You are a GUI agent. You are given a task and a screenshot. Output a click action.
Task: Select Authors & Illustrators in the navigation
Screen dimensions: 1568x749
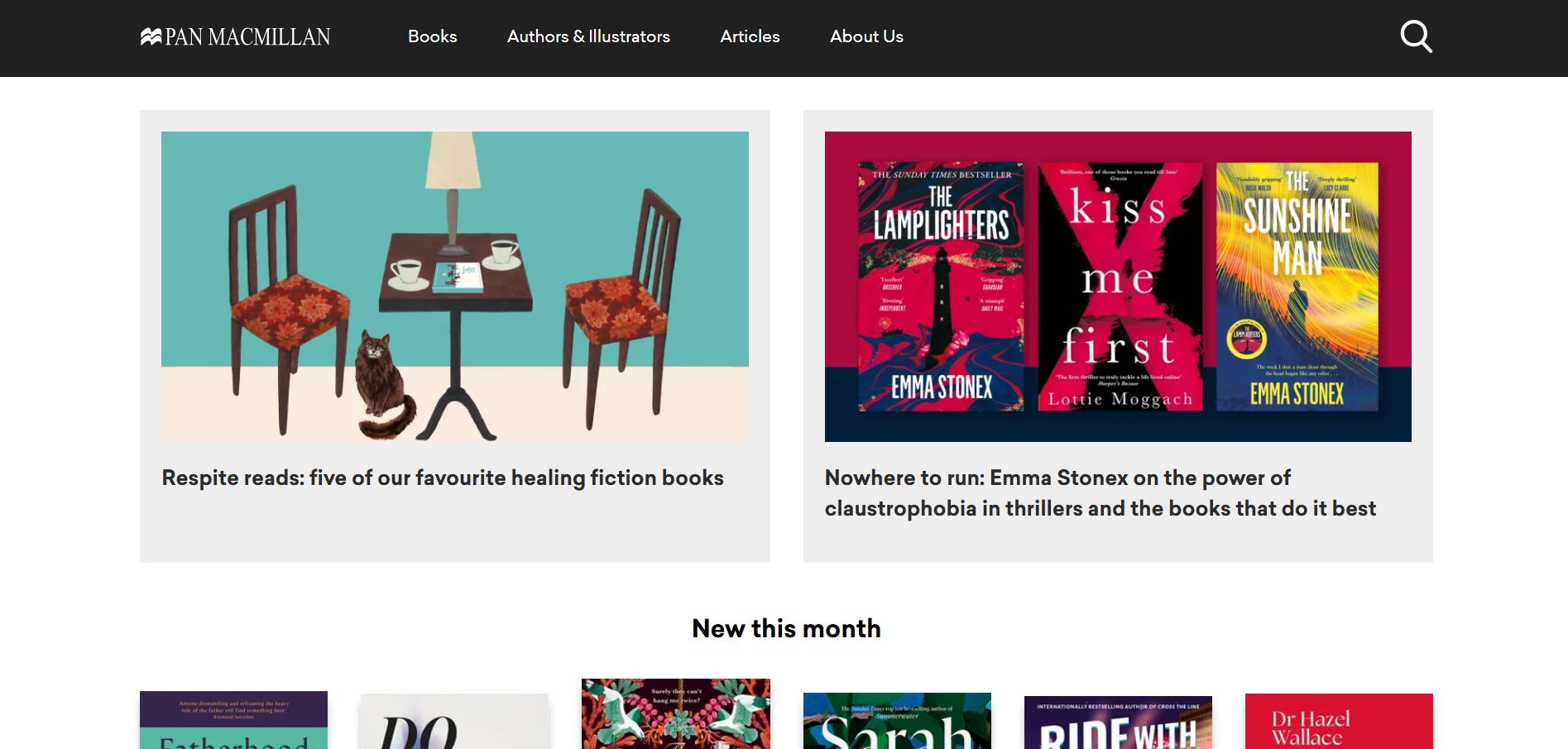(x=589, y=36)
